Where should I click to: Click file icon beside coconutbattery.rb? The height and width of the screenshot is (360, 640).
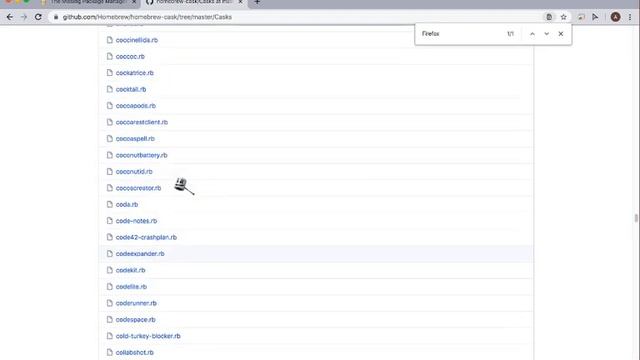coord(109,155)
